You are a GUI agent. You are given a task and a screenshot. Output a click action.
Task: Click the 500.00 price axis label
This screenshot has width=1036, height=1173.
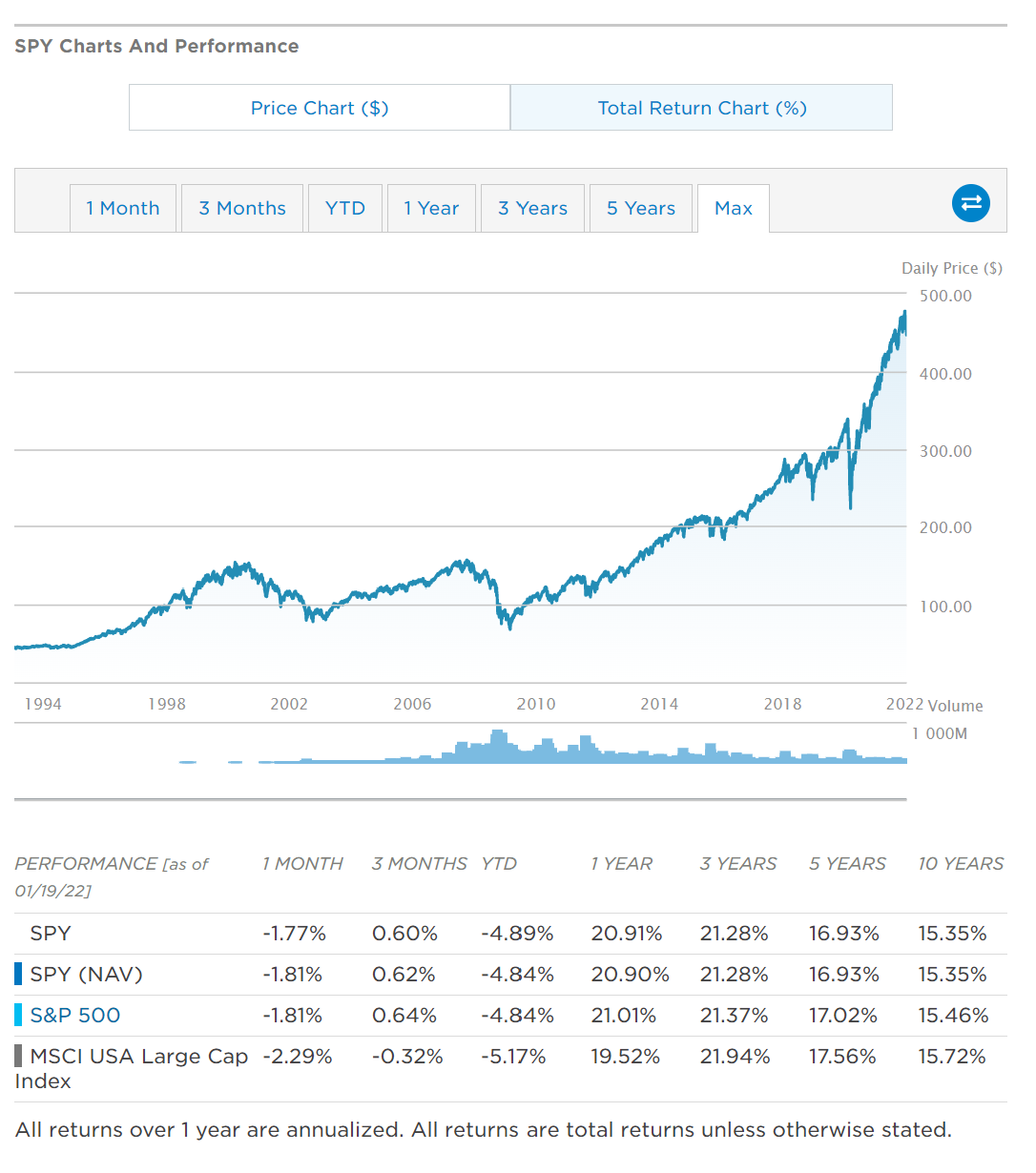(946, 296)
